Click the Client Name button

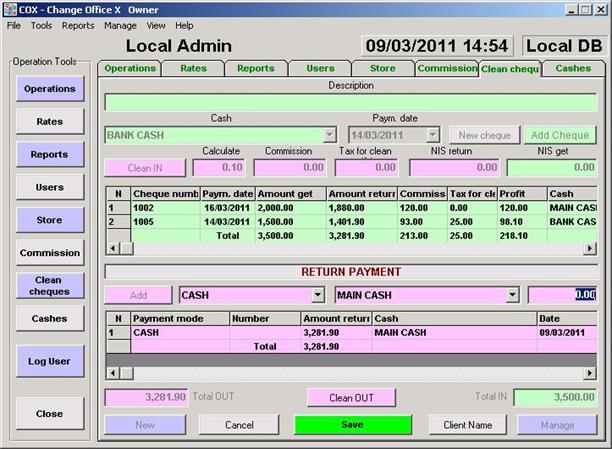pos(467,425)
